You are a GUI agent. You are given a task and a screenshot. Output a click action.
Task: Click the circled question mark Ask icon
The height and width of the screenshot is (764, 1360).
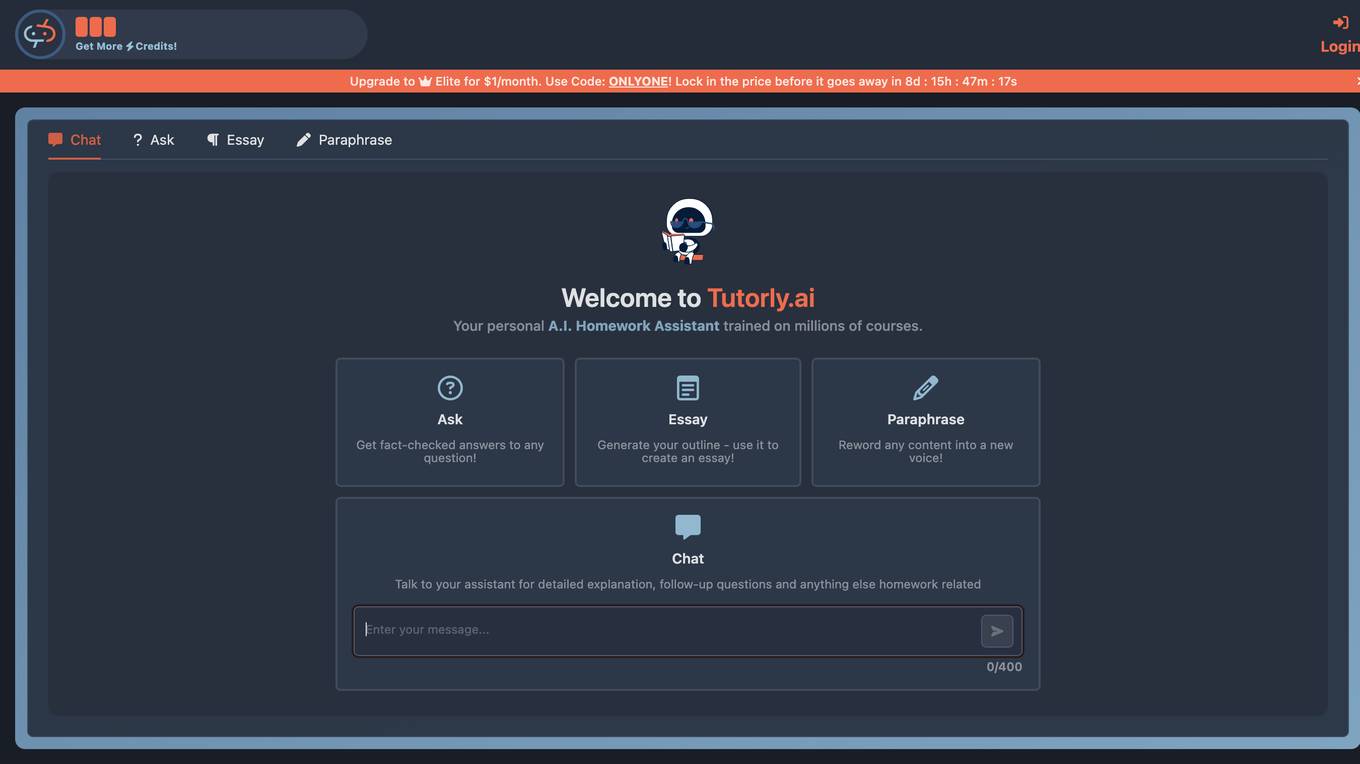coord(450,388)
